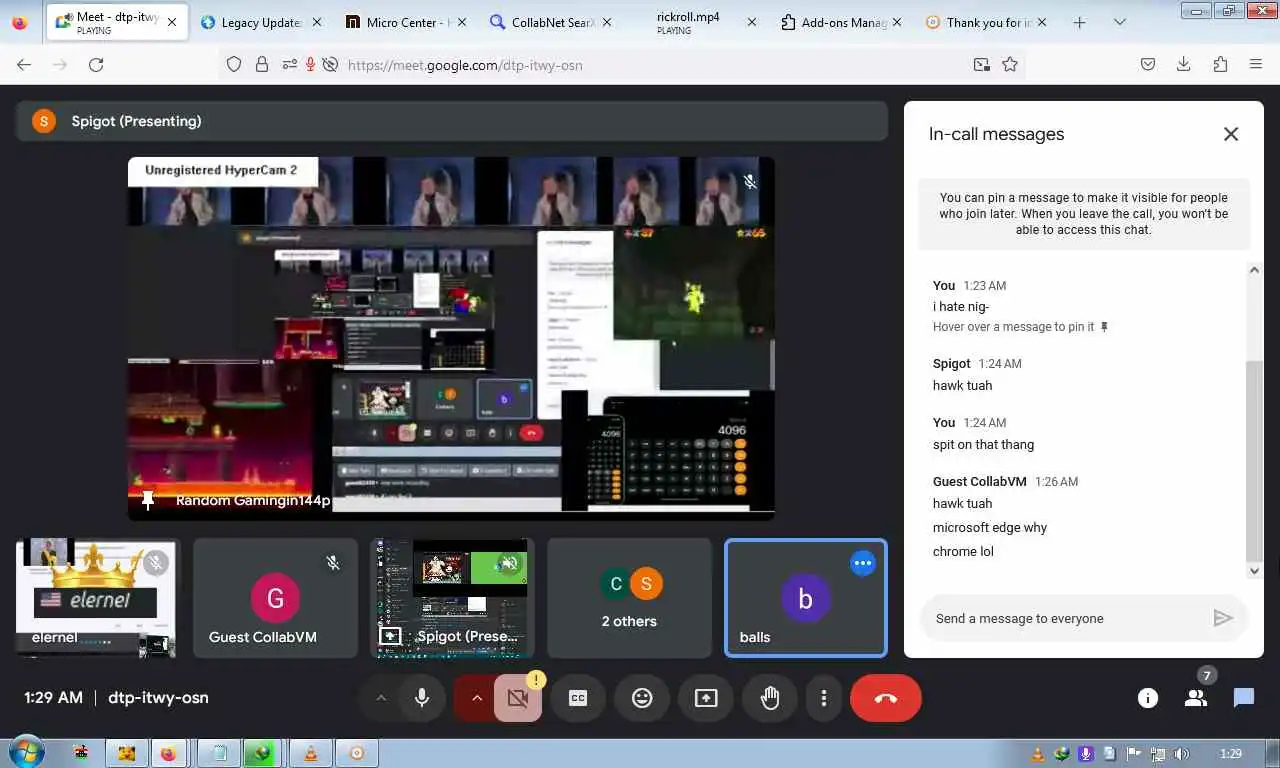The height and width of the screenshot is (768, 1280).
Task: Close the Legacy Update tab
Action: (317, 22)
